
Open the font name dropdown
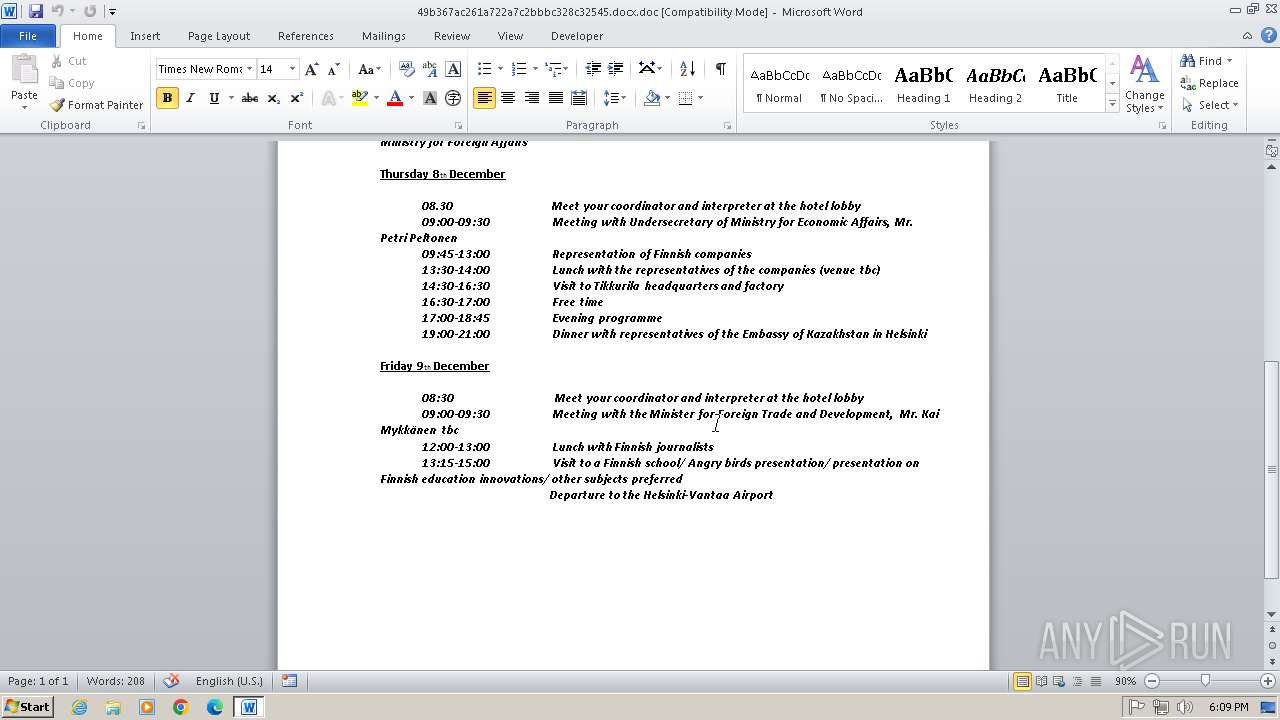[x=249, y=69]
